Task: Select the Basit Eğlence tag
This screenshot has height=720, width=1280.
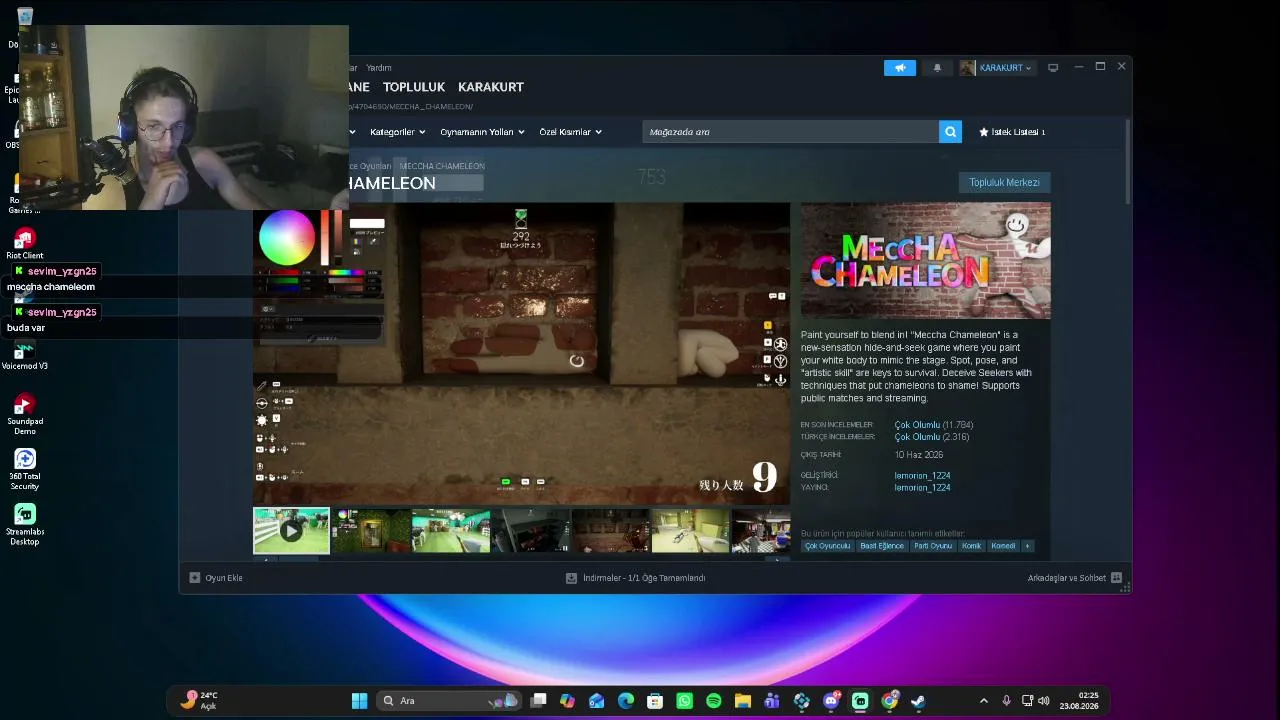Action: [882, 546]
